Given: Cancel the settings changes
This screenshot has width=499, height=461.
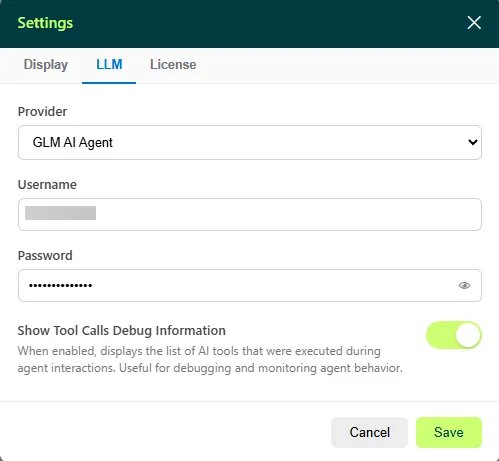Looking at the screenshot, I should coord(369,432).
